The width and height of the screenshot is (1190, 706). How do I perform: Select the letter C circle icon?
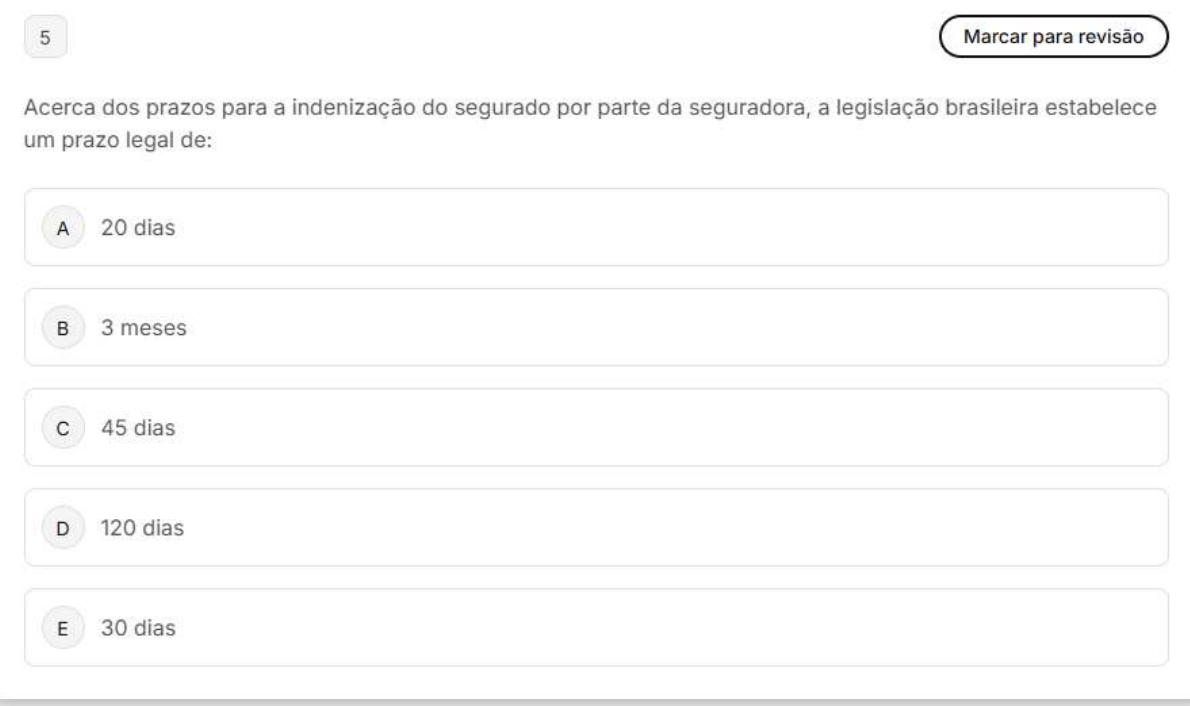[64, 428]
